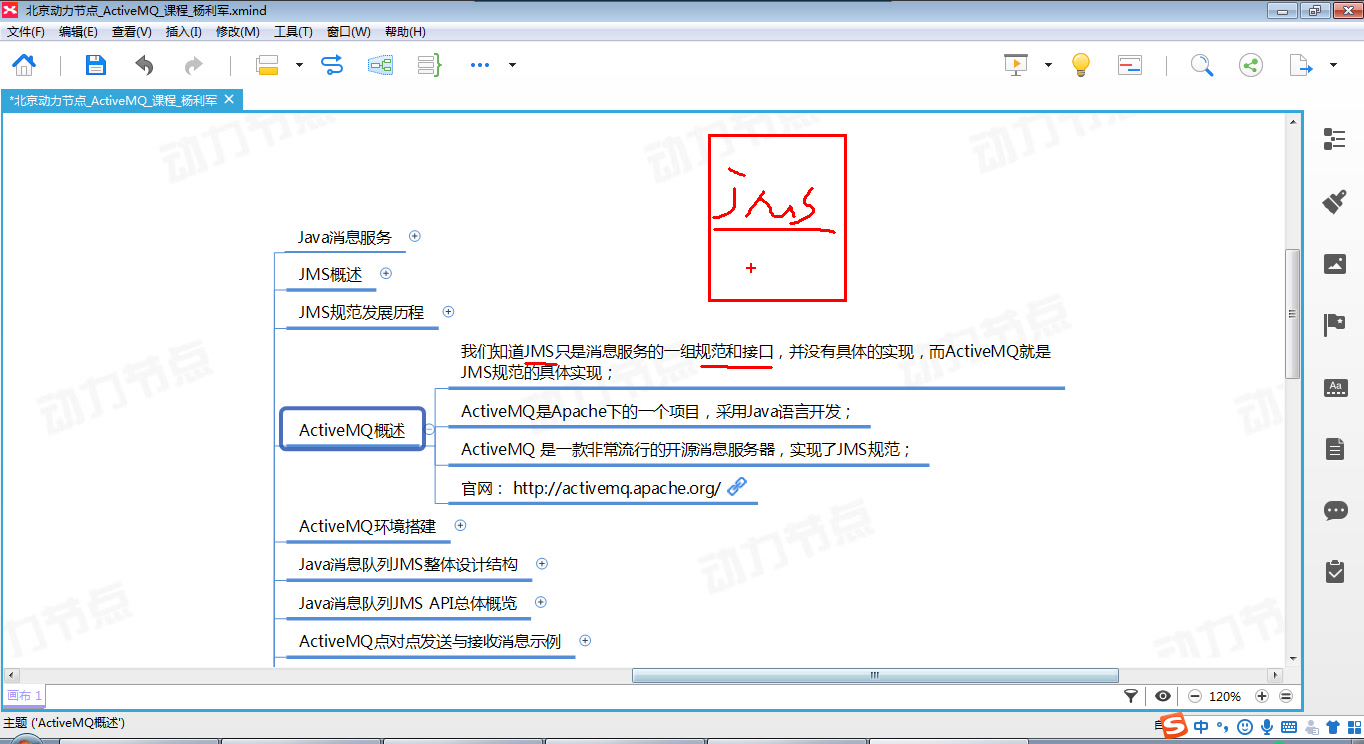
Task: Start presentation mode
Action: click(1016, 65)
